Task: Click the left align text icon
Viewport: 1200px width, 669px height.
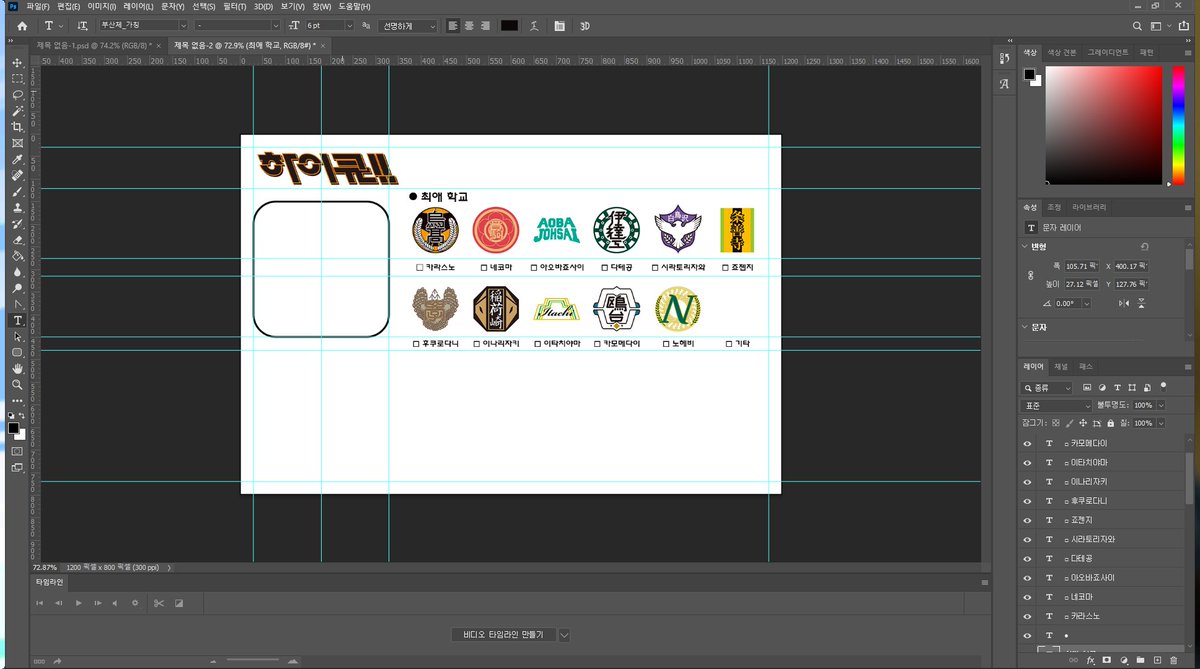Action: (x=452, y=25)
